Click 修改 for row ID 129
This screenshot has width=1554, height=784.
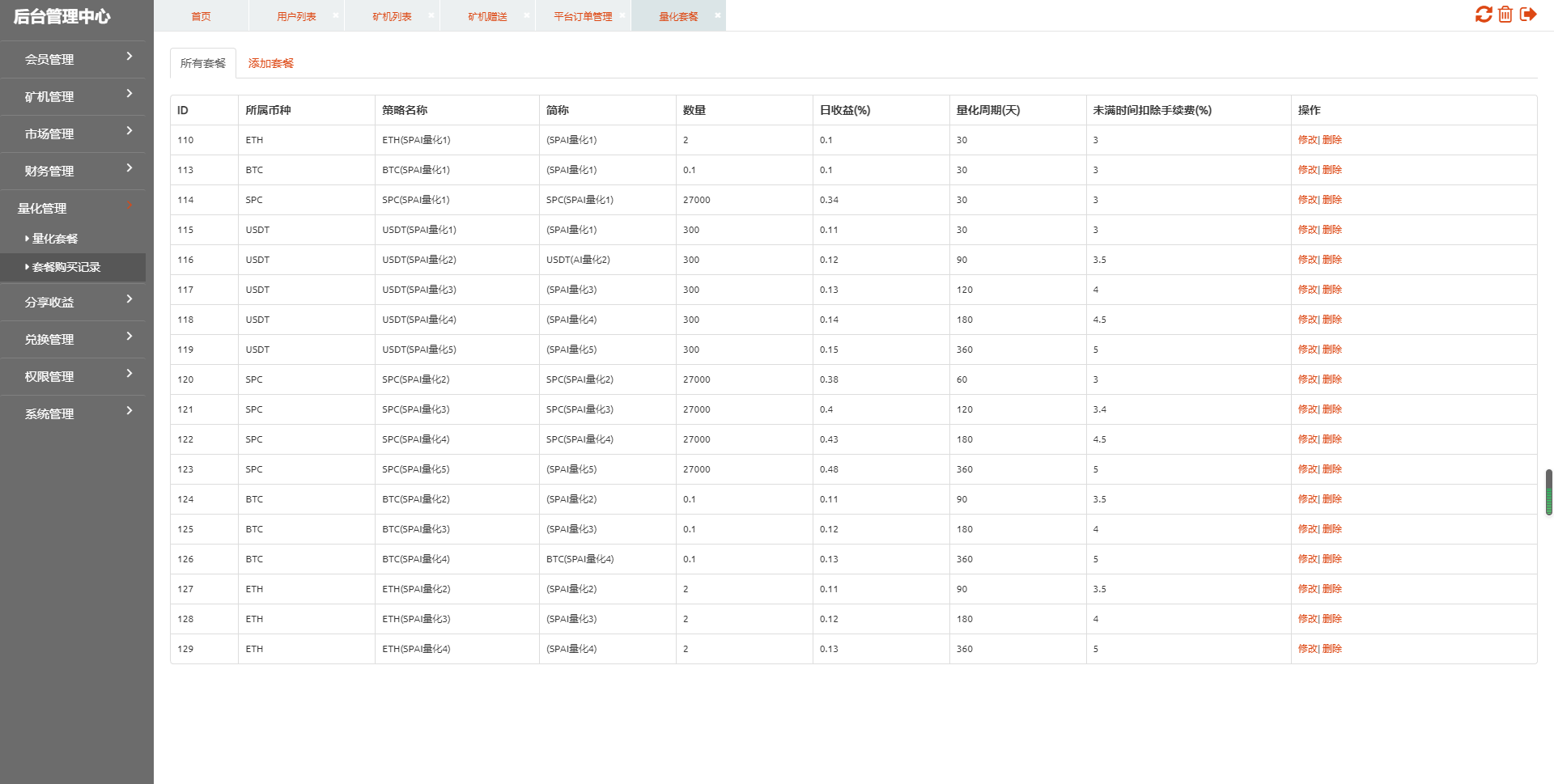(1307, 649)
